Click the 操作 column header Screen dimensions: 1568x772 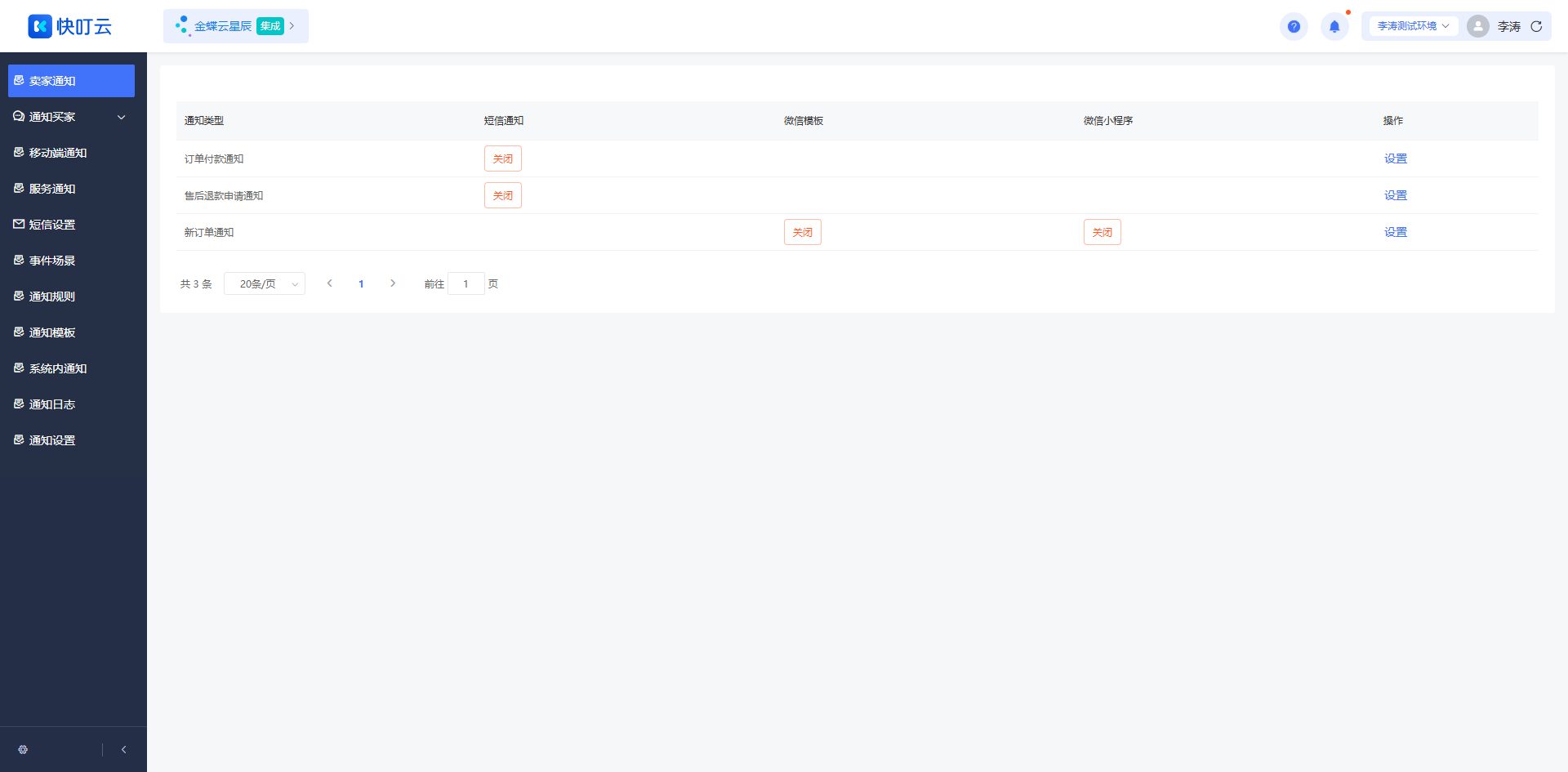1393,120
